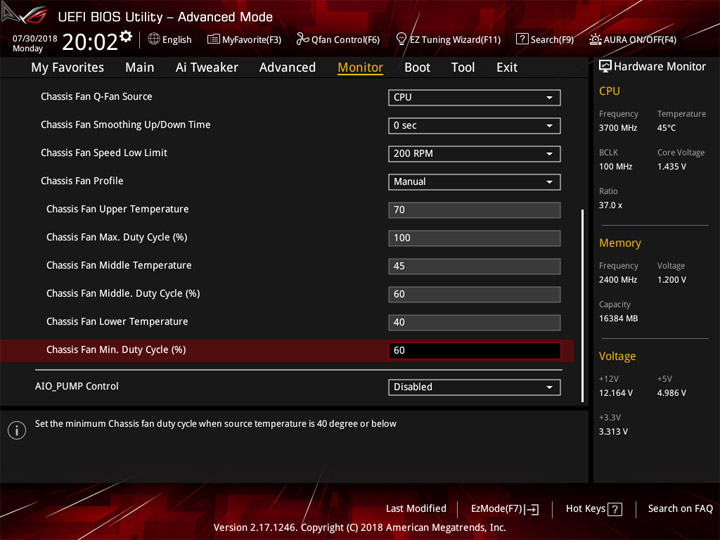
Task: Open MyFavorite(F3) menu
Action: [244, 39]
